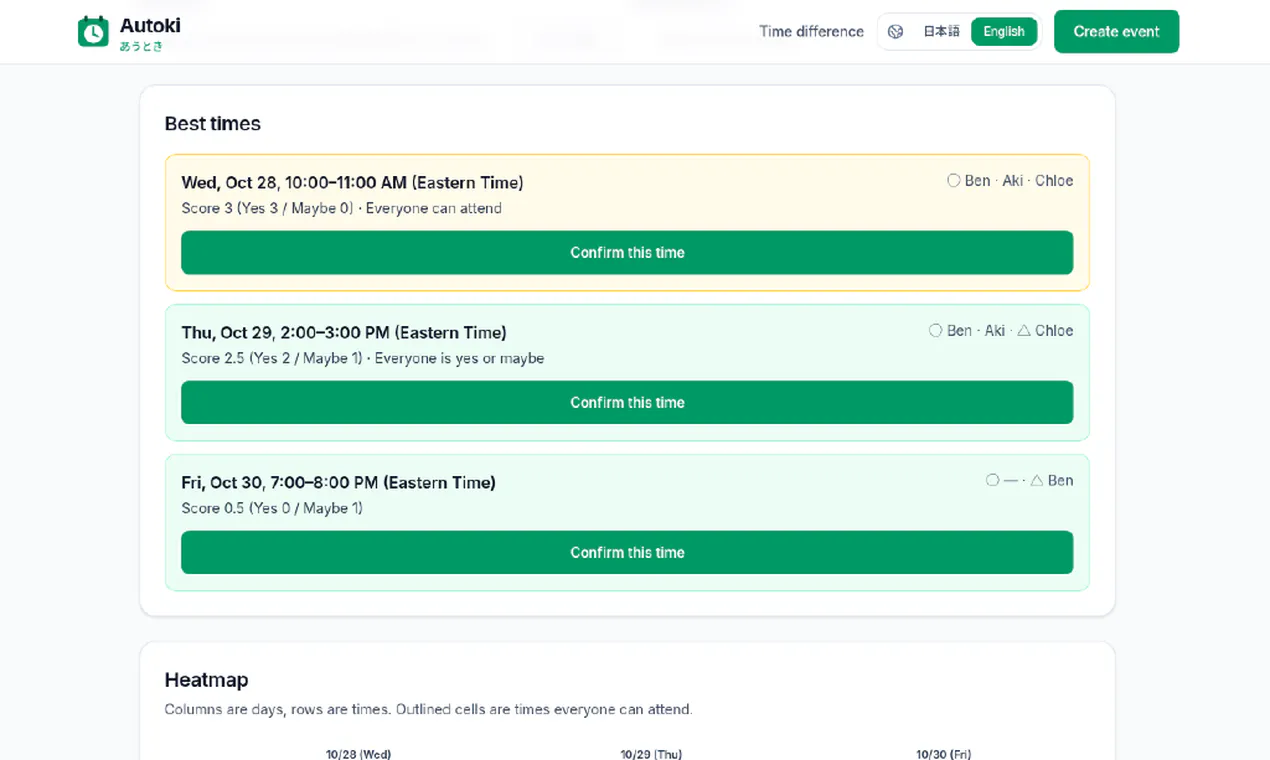Click the 10/30 (Fri) heatmap column header
Viewport: 1270px width, 760px height.
click(x=943, y=754)
